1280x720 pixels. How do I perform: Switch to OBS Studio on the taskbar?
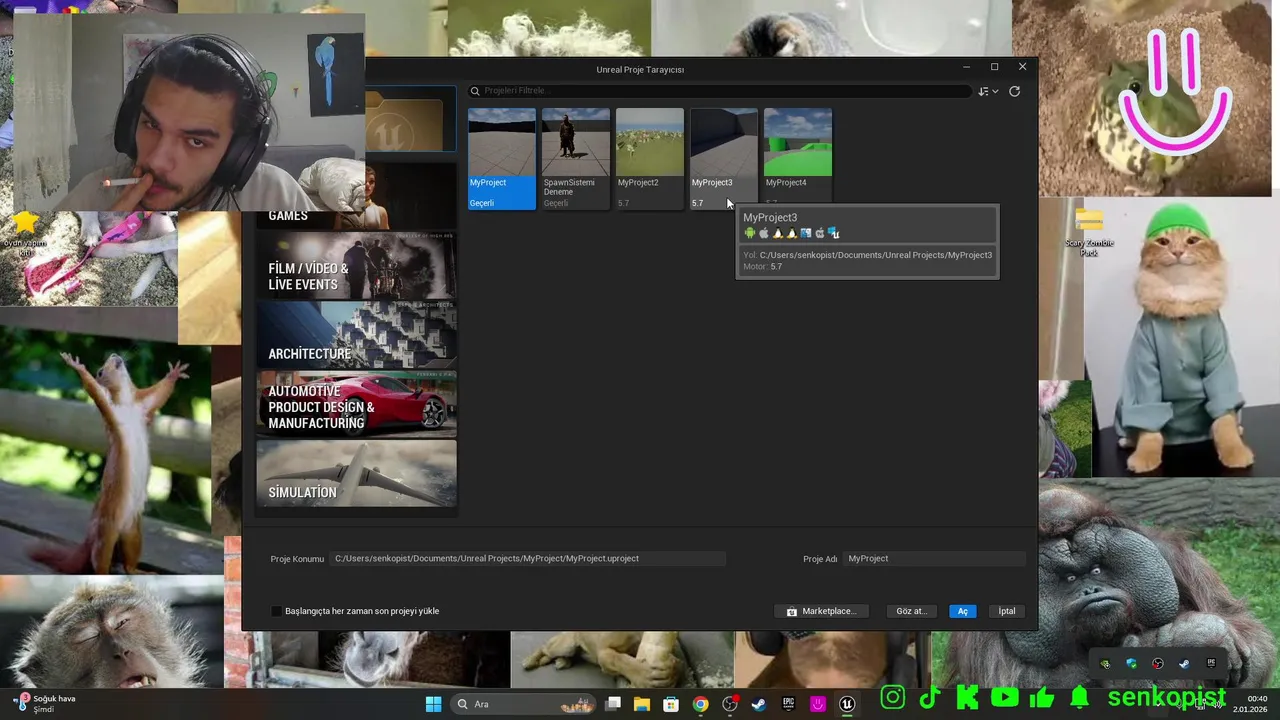[730, 704]
